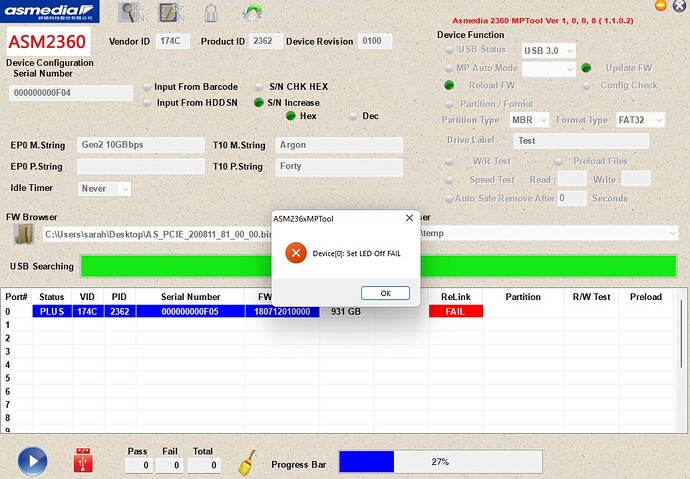Click the 931 GB capacity cell
Image resolution: width=690 pixels, height=479 pixels.
[x=346, y=312]
